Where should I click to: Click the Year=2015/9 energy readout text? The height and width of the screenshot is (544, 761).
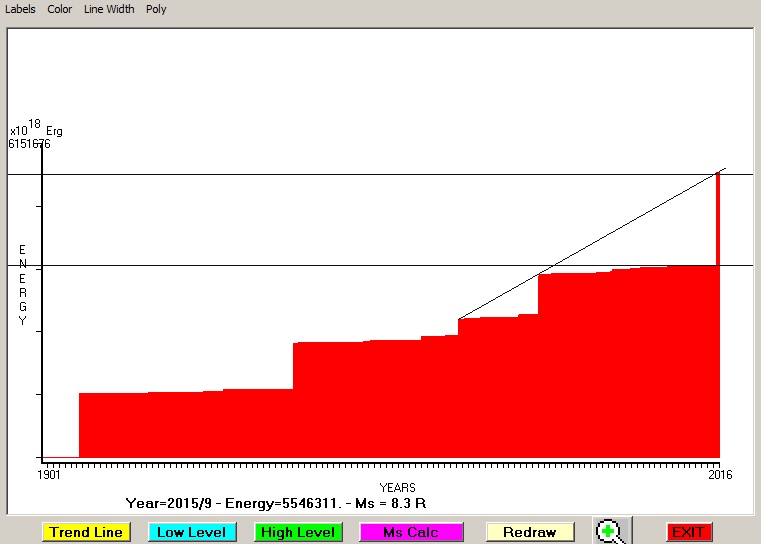(276, 502)
